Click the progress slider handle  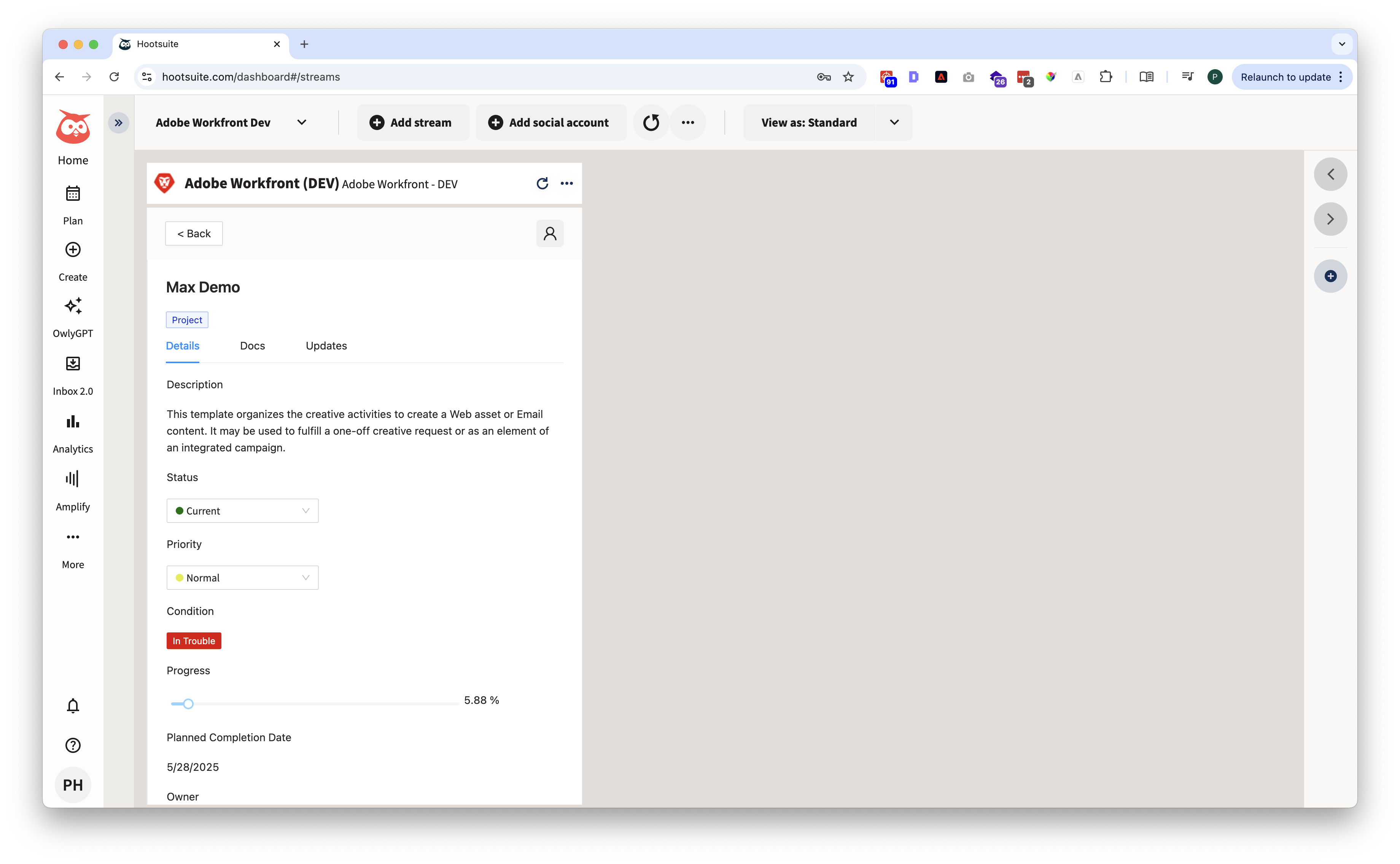pos(188,704)
